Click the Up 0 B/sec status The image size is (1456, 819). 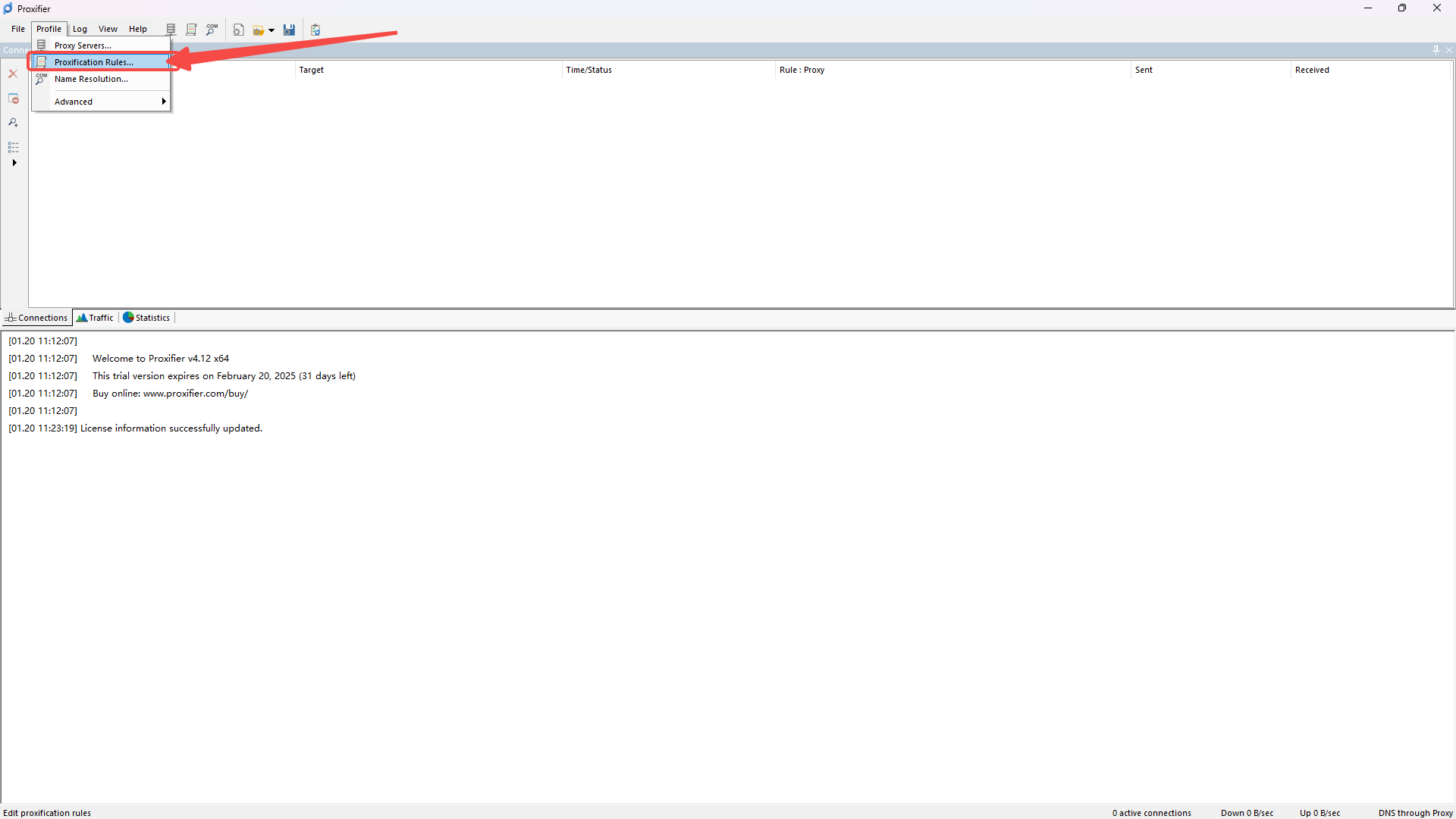(x=1320, y=813)
